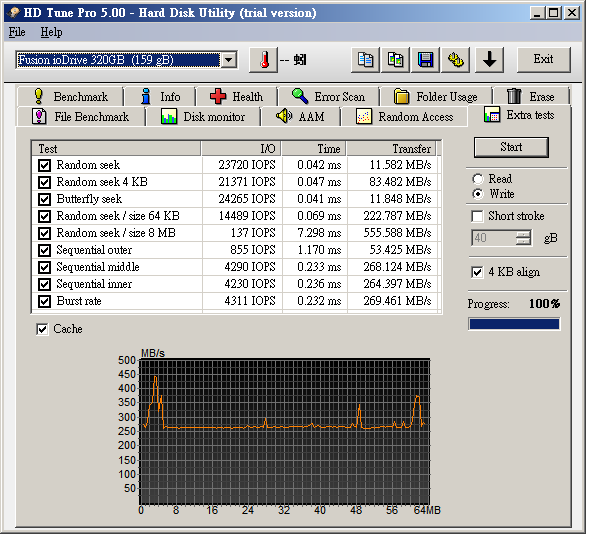
Task: Save results using the floppy disk icon
Action: click(426, 60)
